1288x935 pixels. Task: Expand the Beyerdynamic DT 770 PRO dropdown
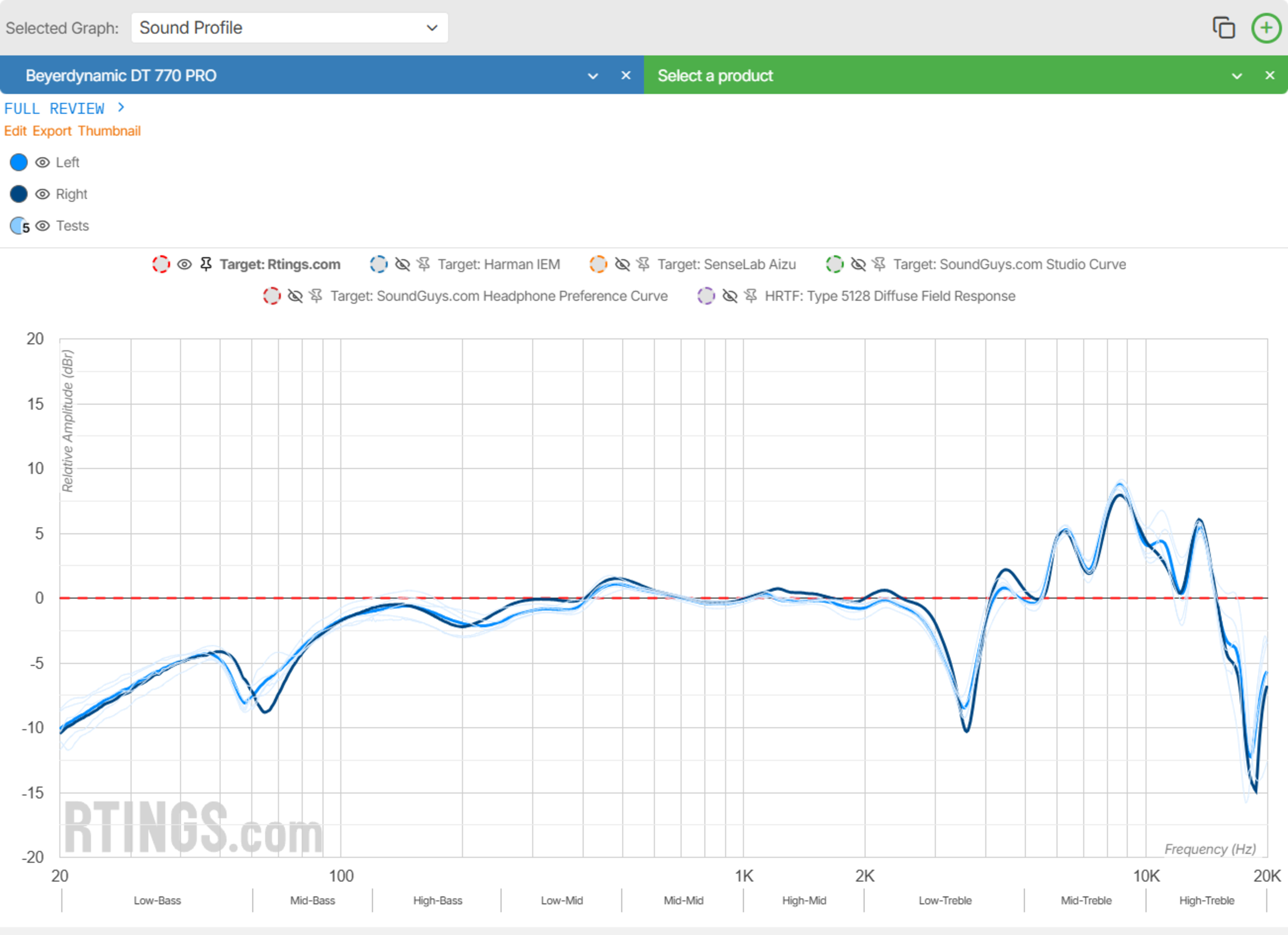point(592,75)
